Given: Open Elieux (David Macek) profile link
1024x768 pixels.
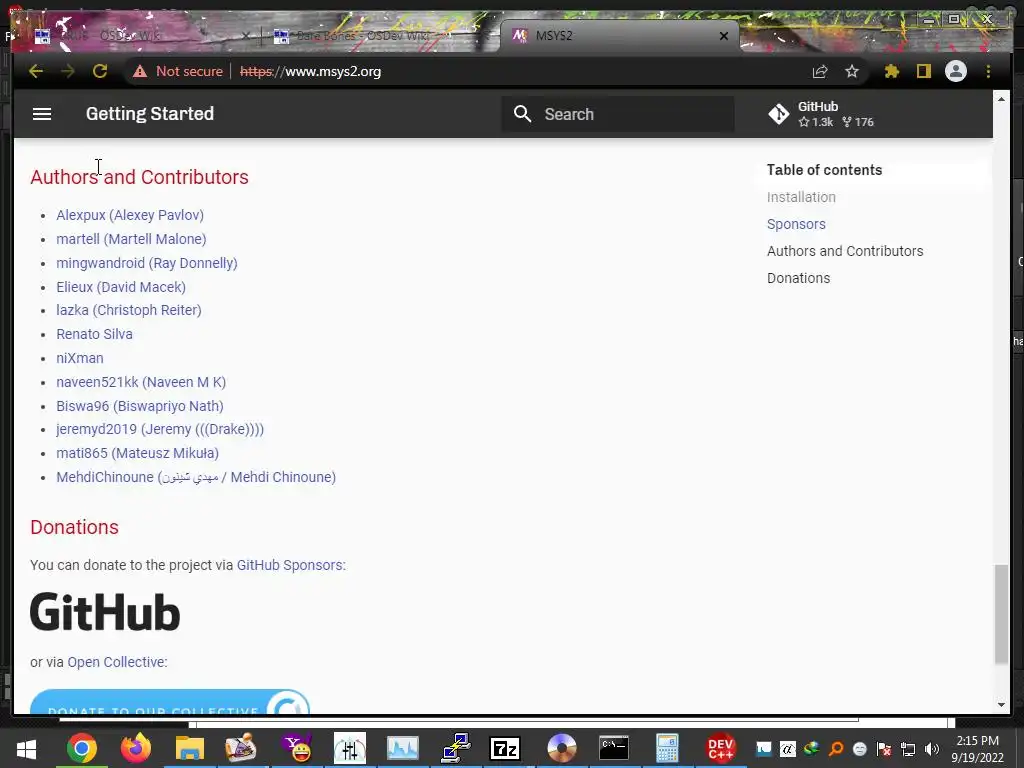Looking at the screenshot, I should [x=121, y=287].
